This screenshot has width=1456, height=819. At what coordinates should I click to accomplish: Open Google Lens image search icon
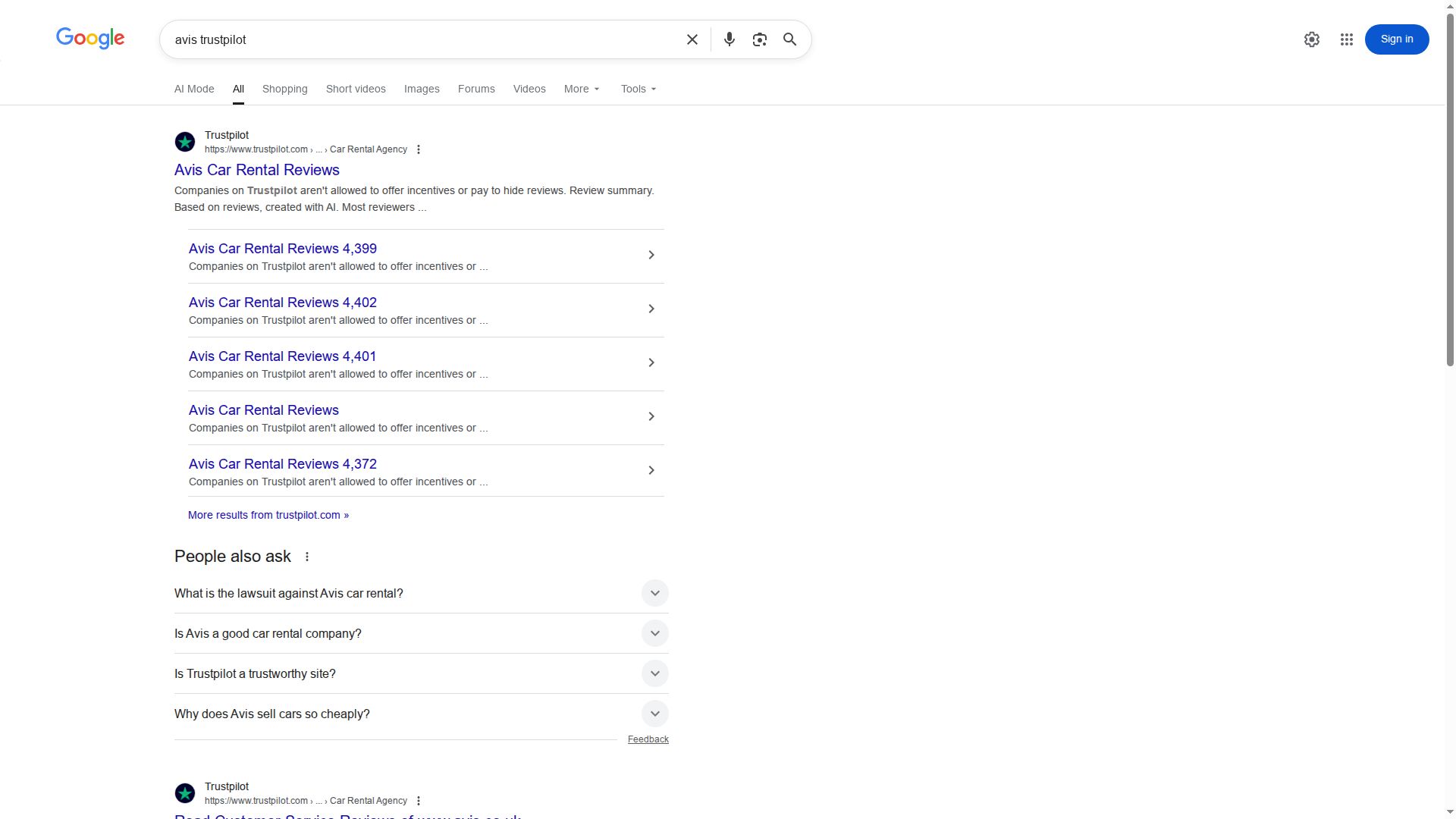pos(759,39)
